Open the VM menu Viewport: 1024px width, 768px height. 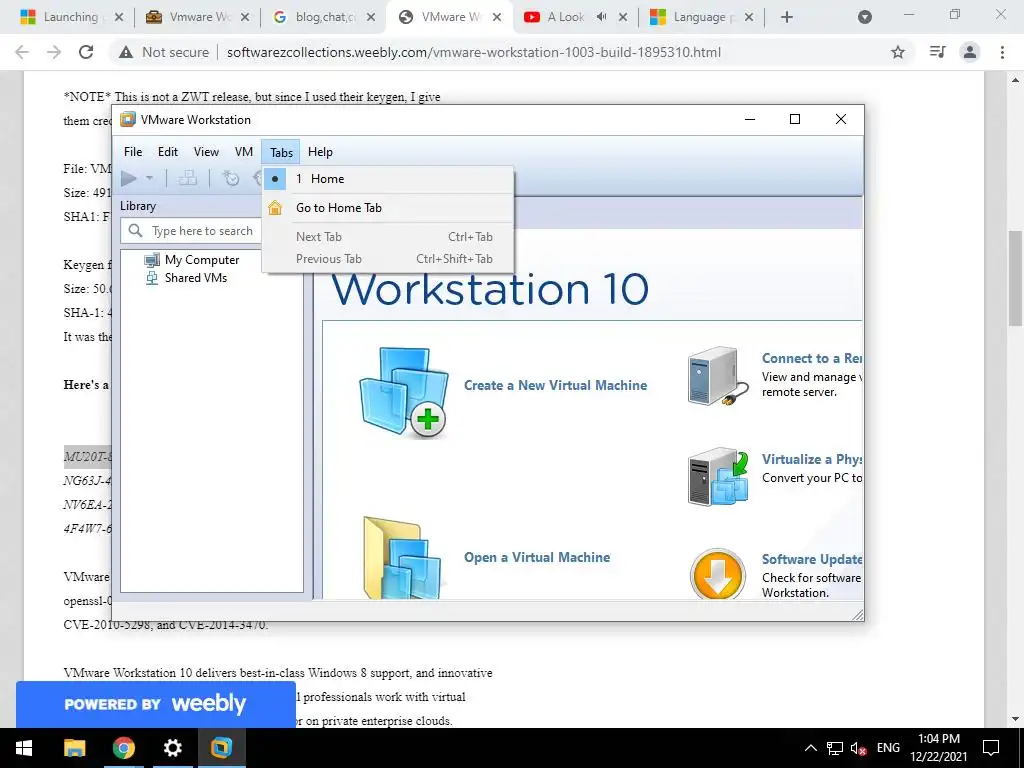coord(244,152)
